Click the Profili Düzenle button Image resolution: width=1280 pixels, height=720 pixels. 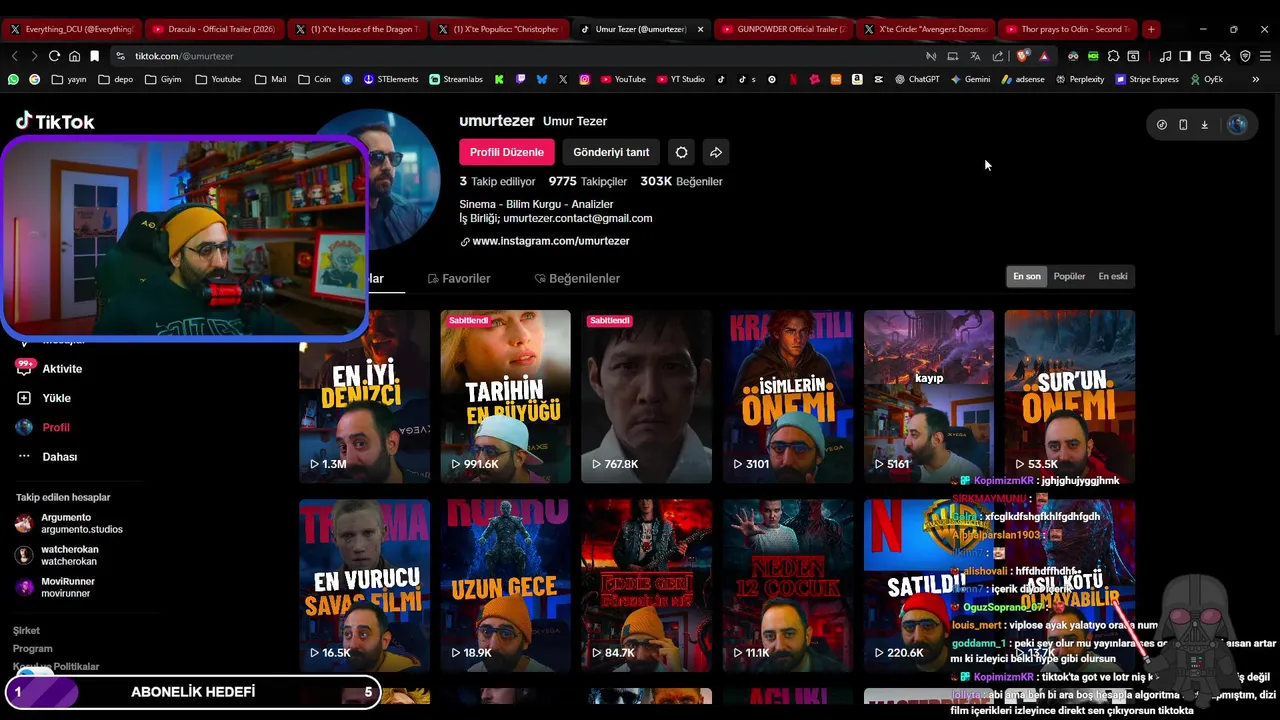pos(507,152)
